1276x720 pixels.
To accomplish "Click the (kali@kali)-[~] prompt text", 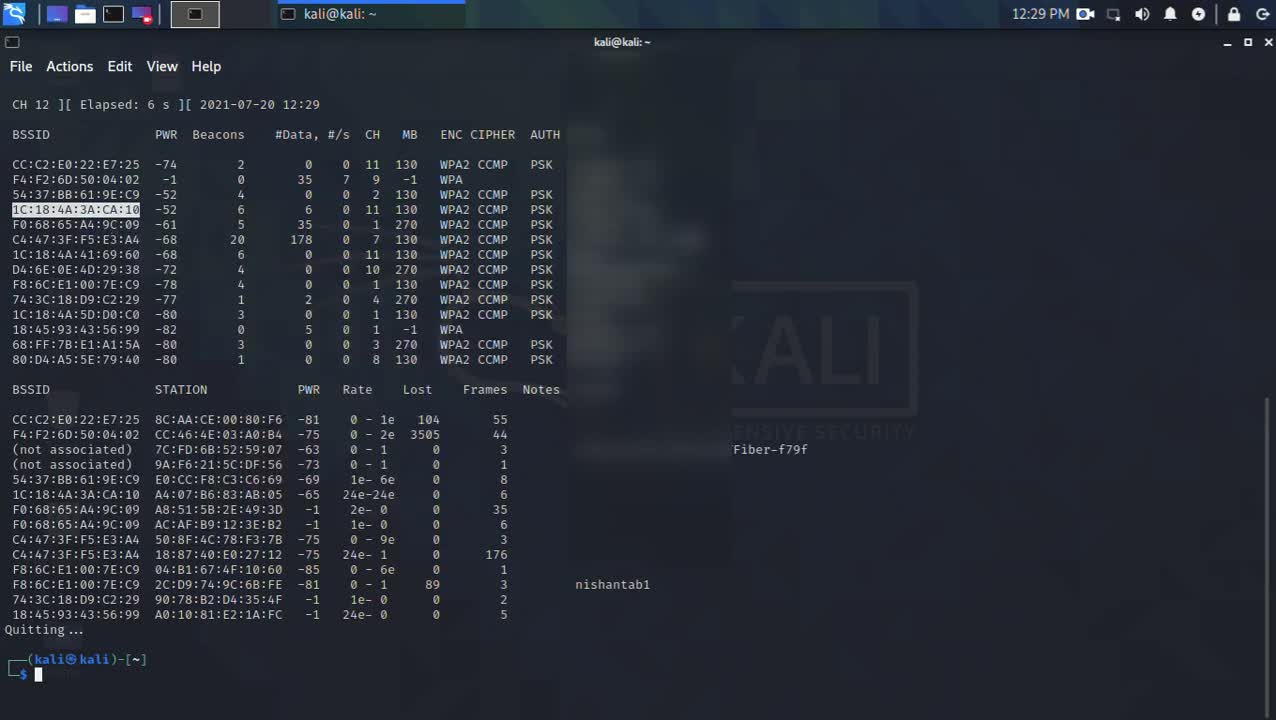I will (87, 660).
